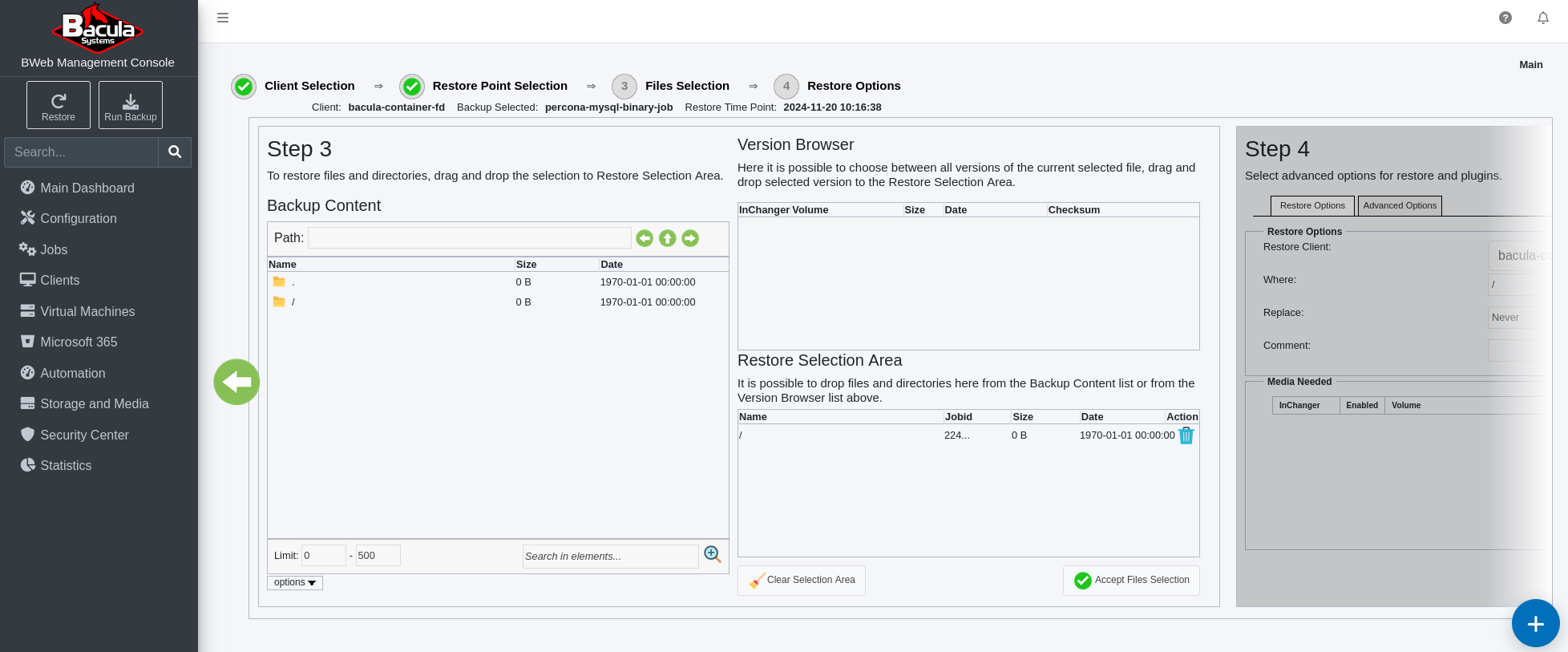Screen dimensions: 1568x652
Task: Click the Bacula Systems logo
Action: [x=98, y=26]
